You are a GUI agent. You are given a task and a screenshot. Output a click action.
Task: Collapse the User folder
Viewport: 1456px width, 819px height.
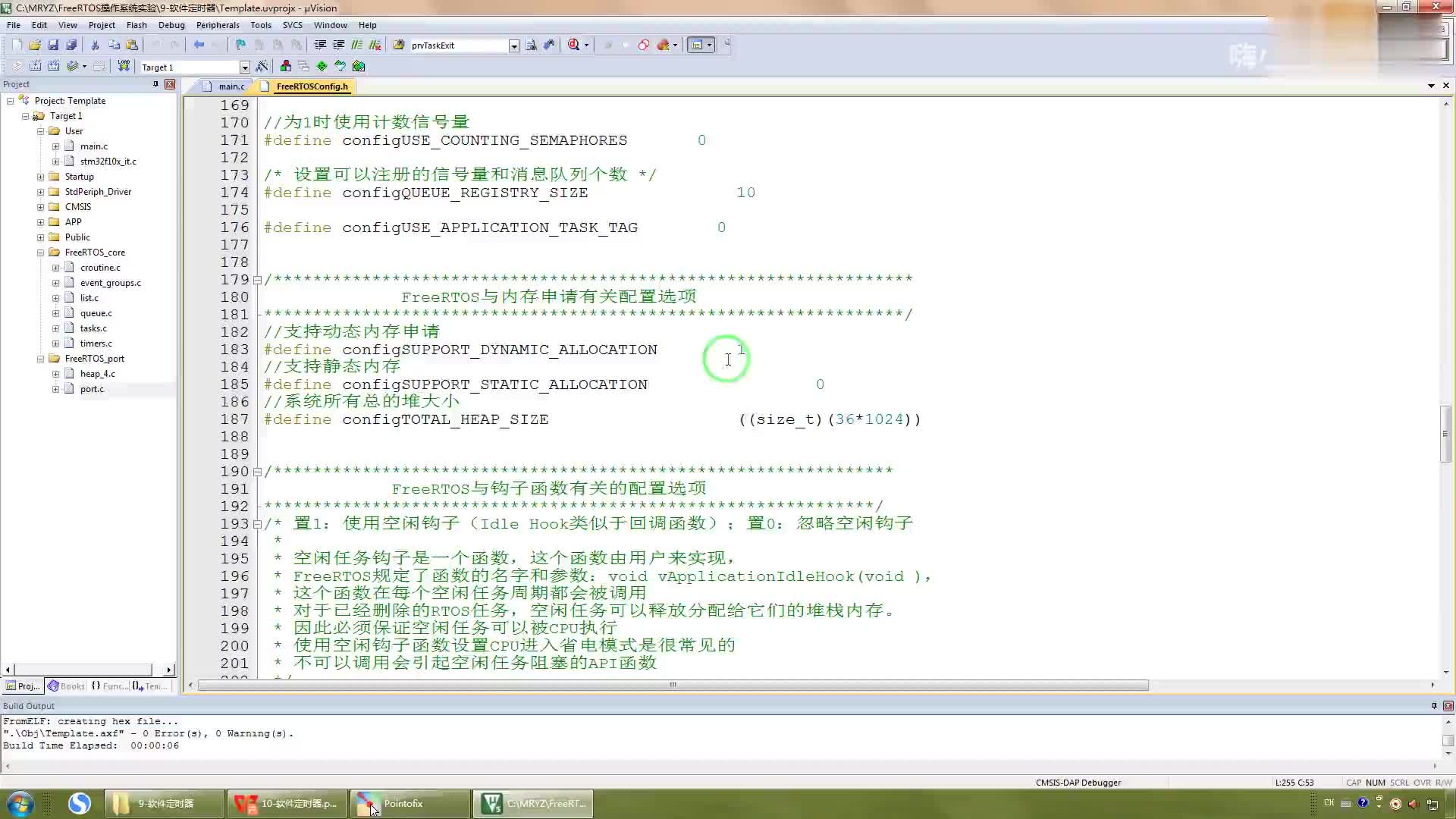click(41, 130)
